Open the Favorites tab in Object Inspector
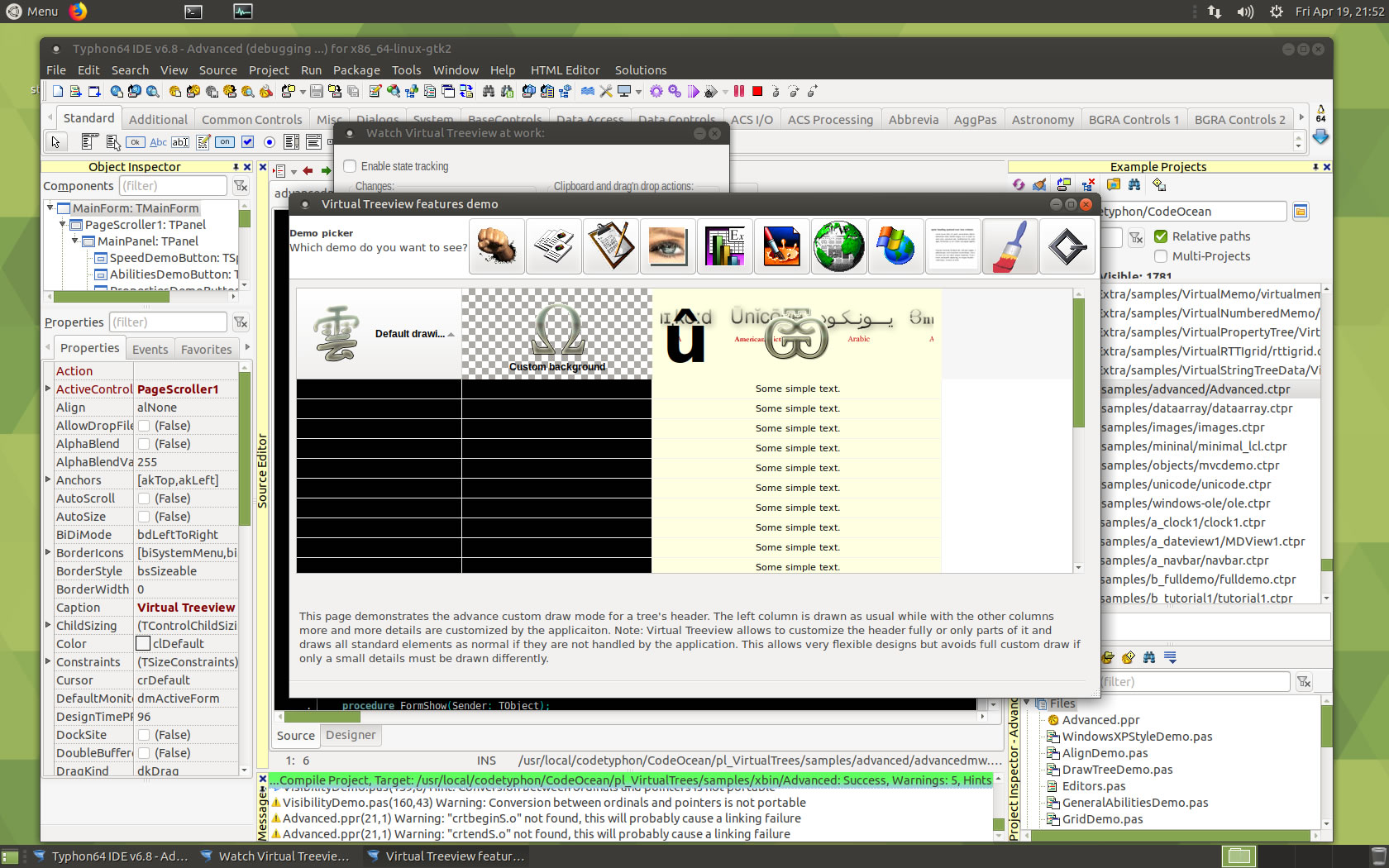1389x868 pixels. 206,350
